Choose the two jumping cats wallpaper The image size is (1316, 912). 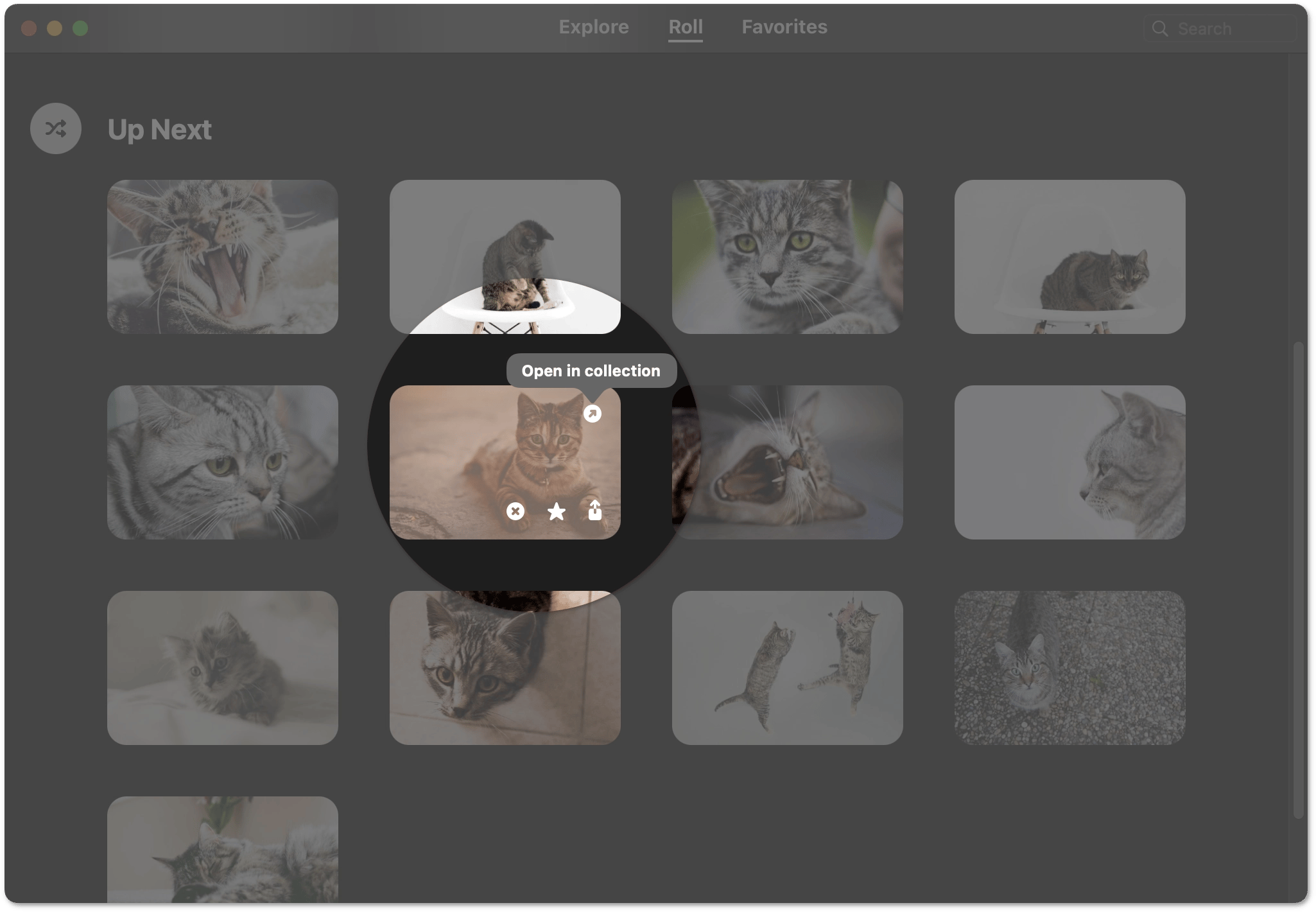[x=787, y=667]
